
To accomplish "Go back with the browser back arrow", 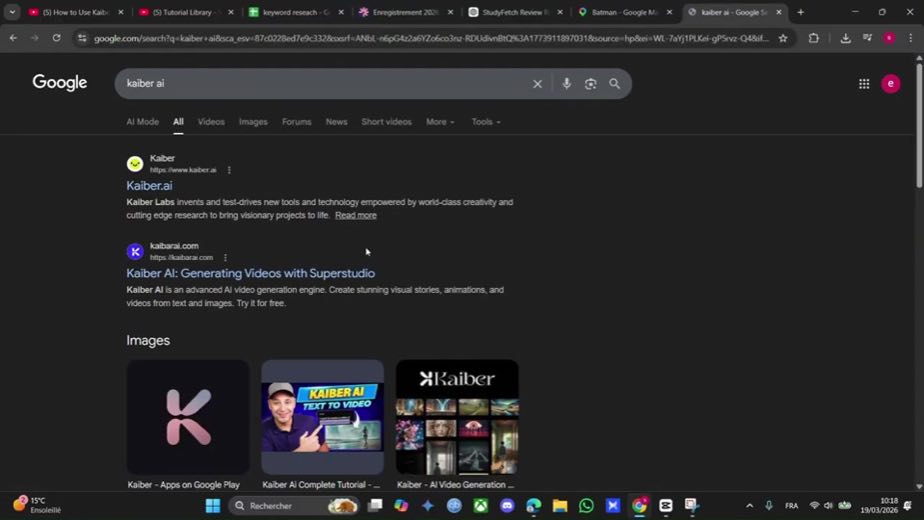I will pos(13,38).
